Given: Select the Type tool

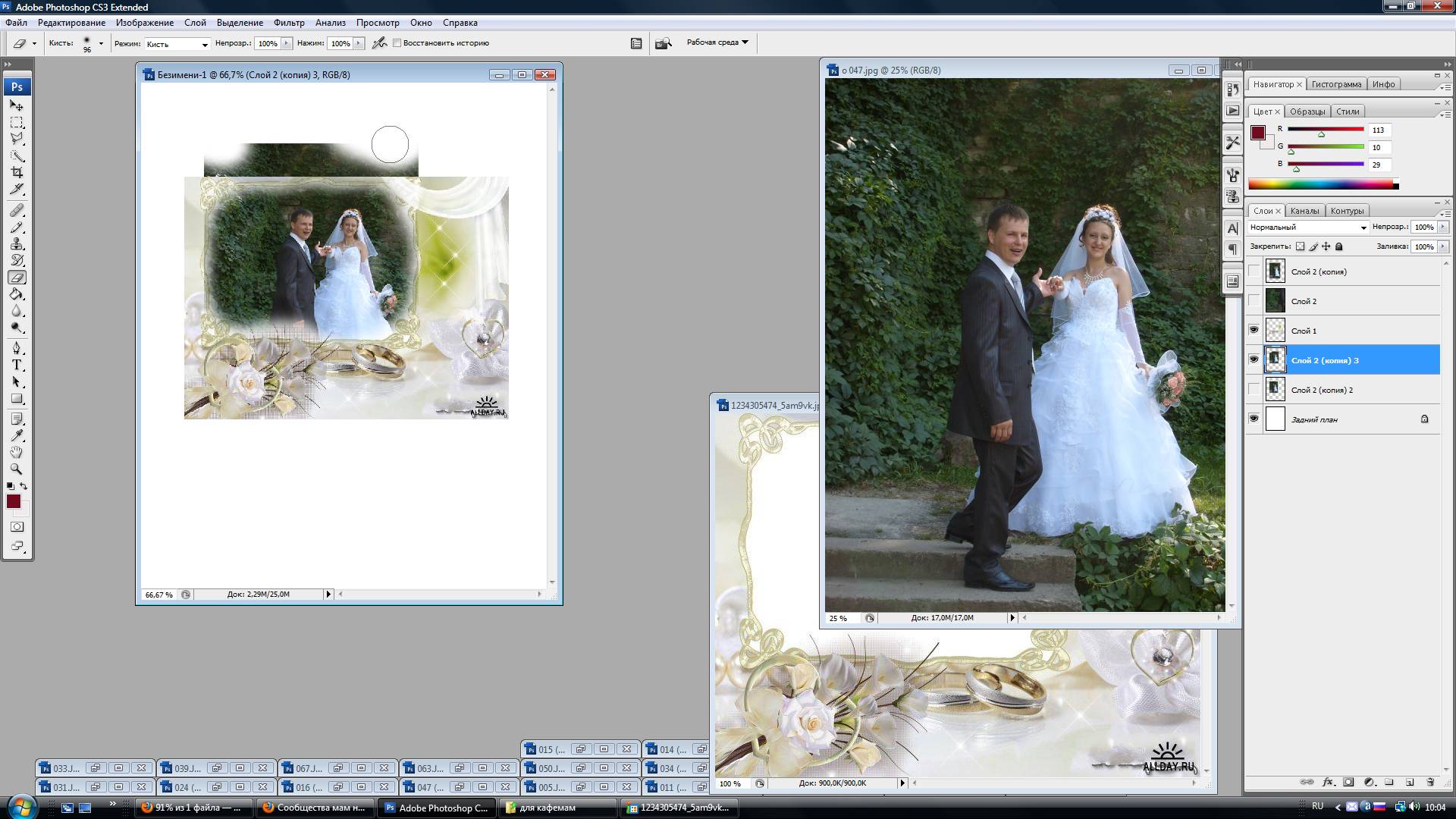Looking at the screenshot, I should [x=17, y=365].
